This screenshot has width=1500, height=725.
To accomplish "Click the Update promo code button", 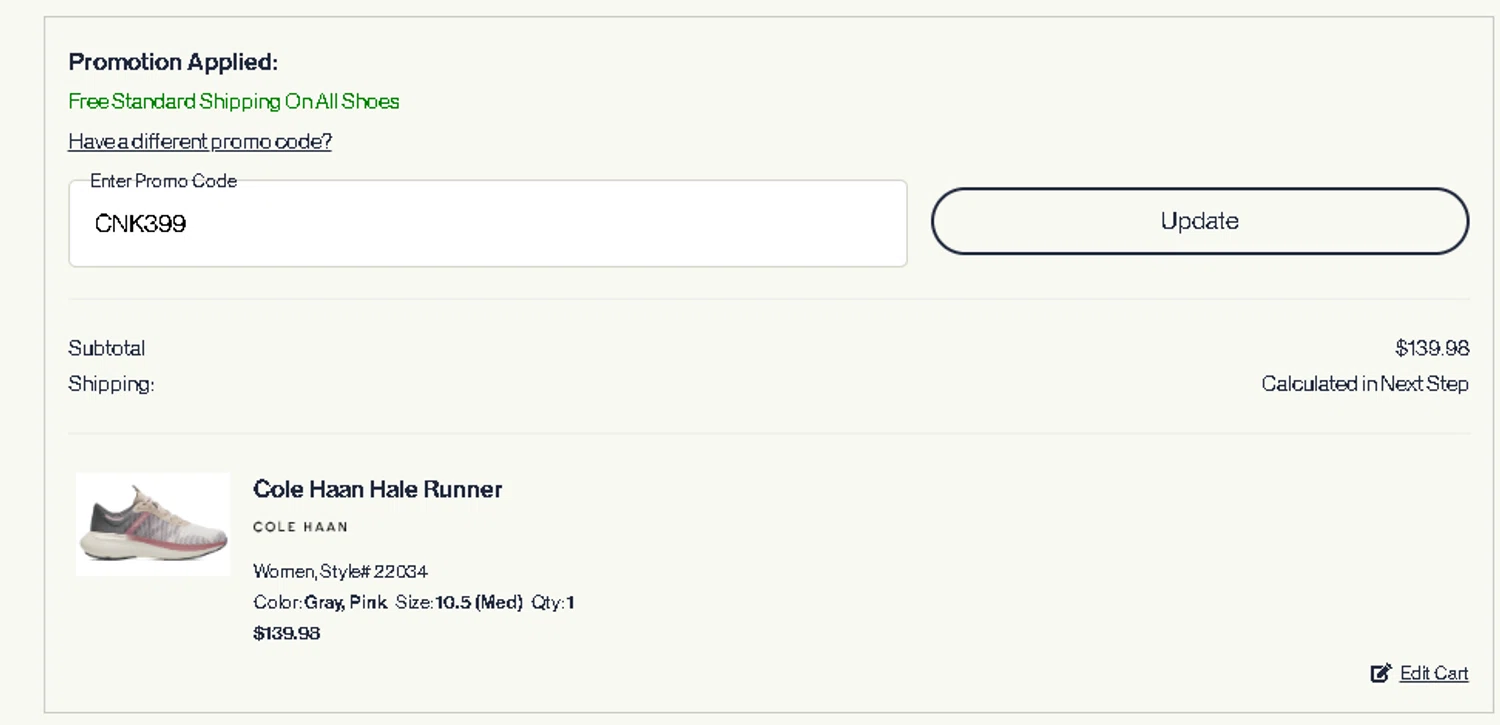I will 1199,221.
